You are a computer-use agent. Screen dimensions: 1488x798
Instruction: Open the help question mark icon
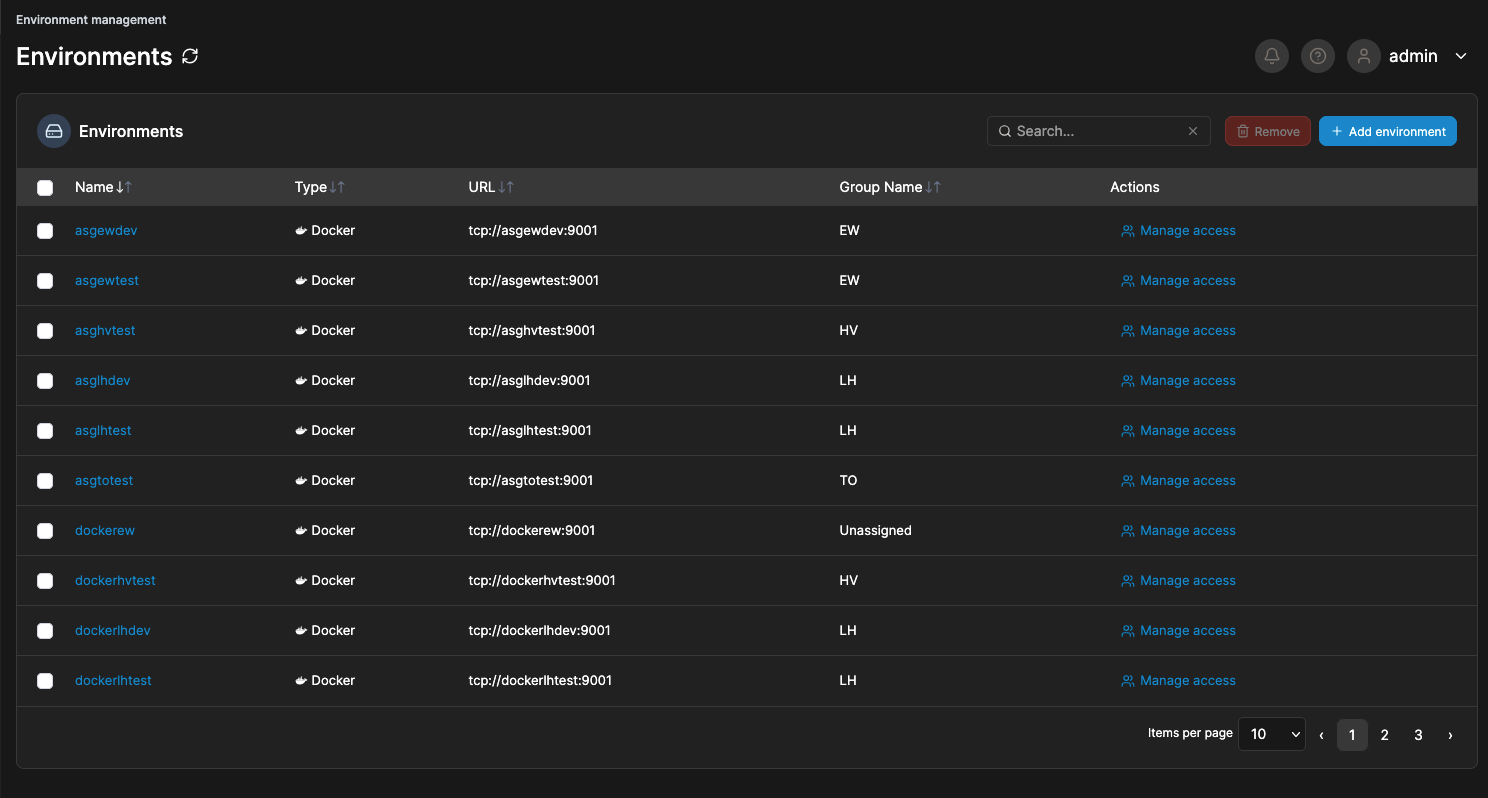(x=1318, y=56)
